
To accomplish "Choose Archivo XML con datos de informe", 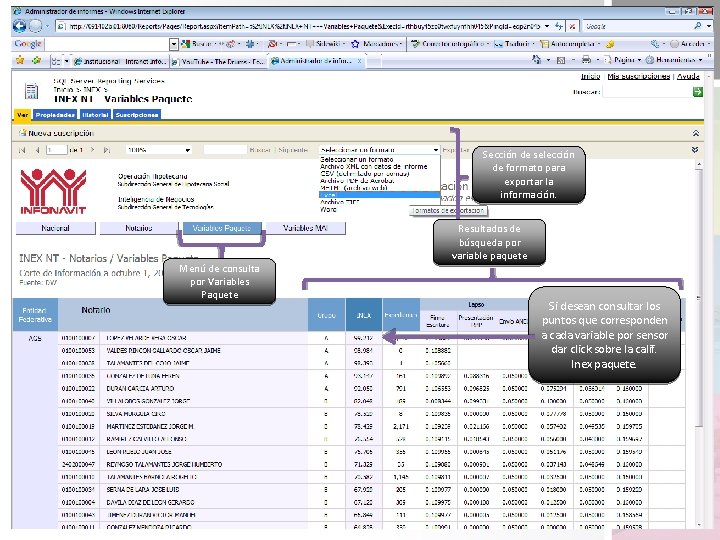I will click(374, 167).
